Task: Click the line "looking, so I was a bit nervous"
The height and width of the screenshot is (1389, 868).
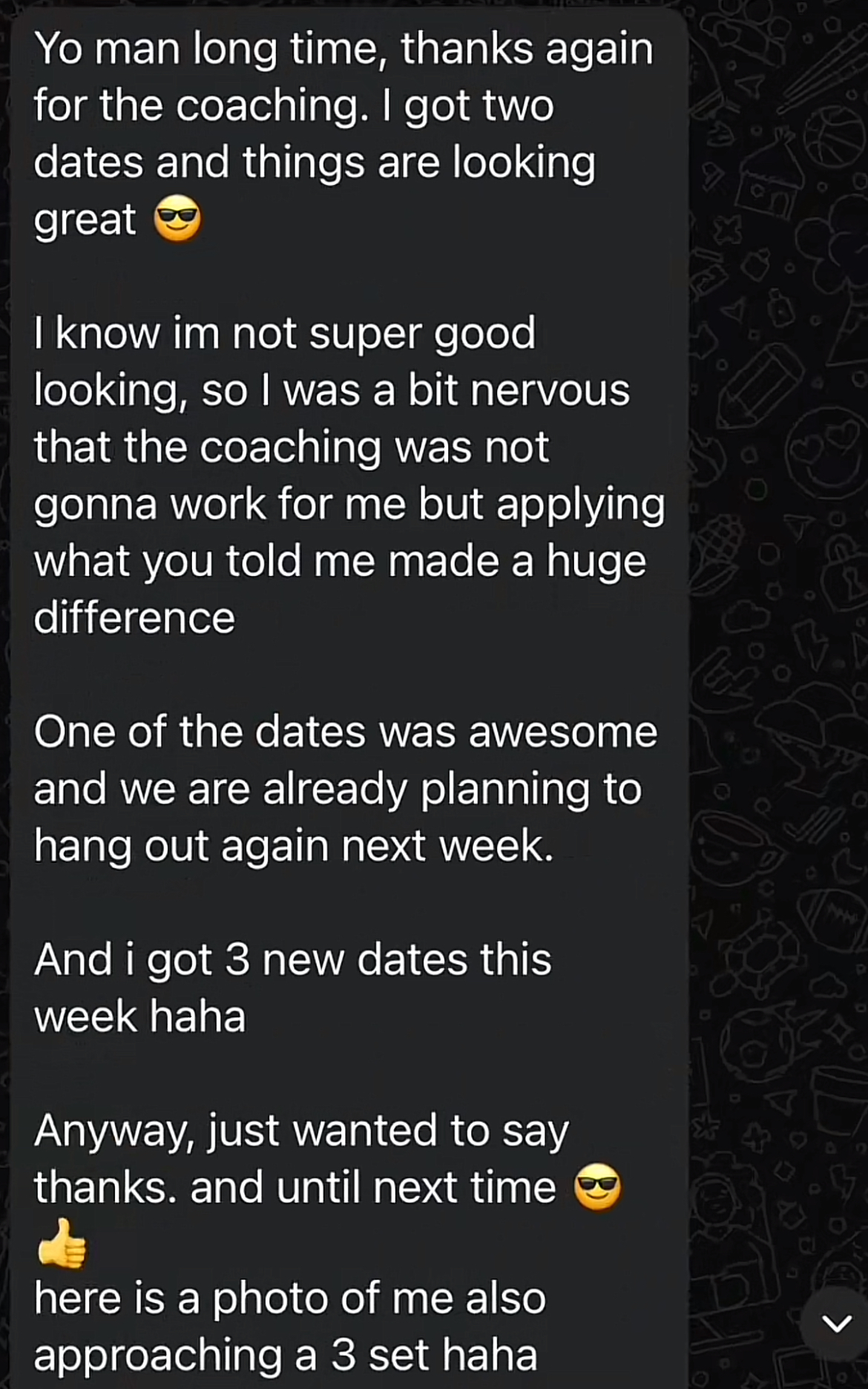Action: point(332,390)
